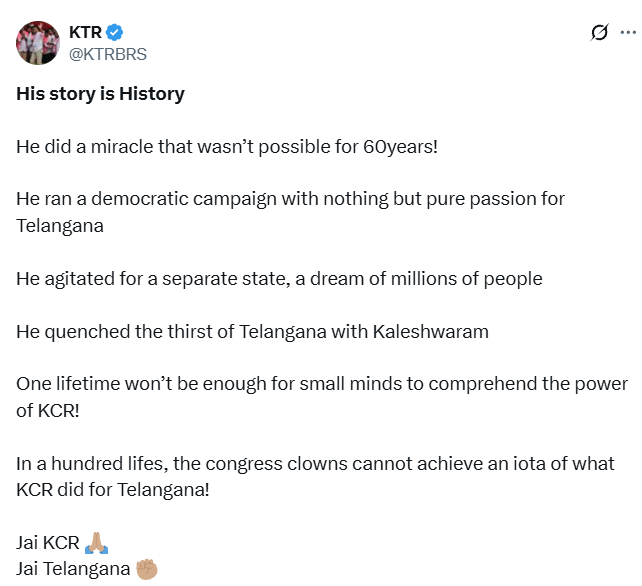The image size is (642, 586).
Task: Click the raised fist emoji
Action: 147,568
